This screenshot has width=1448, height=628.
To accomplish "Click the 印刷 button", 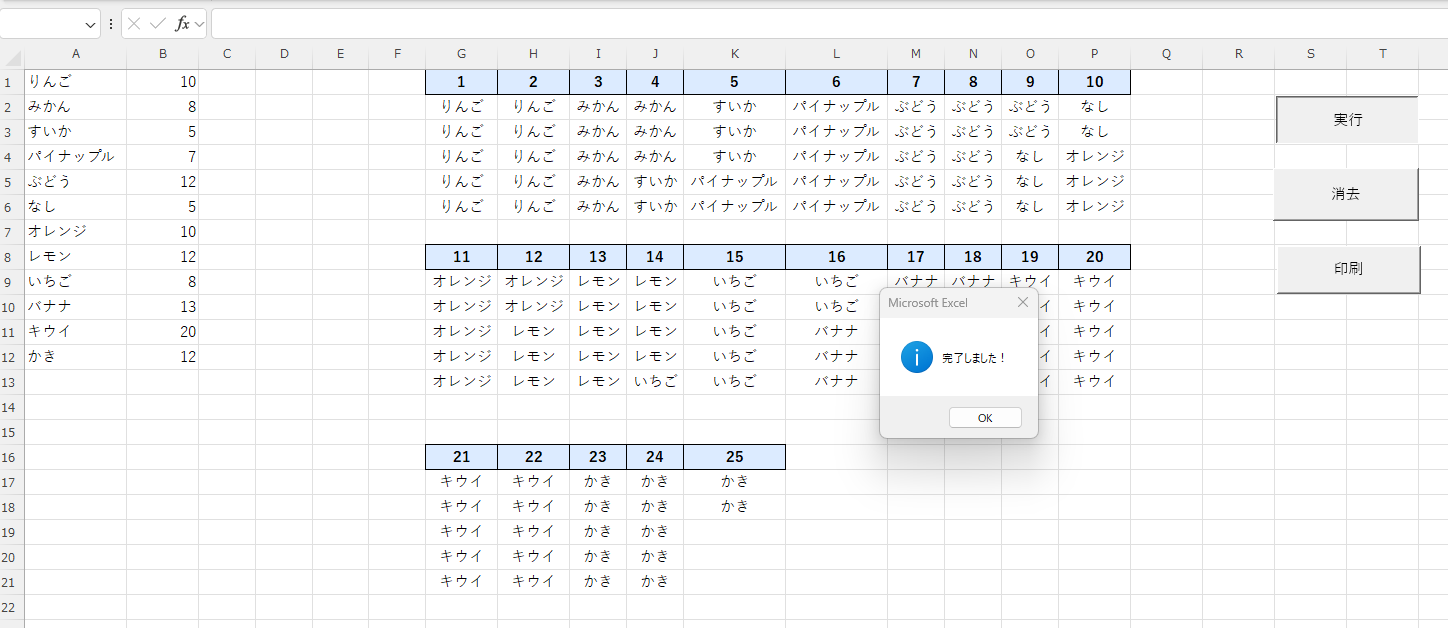I will (1347, 269).
